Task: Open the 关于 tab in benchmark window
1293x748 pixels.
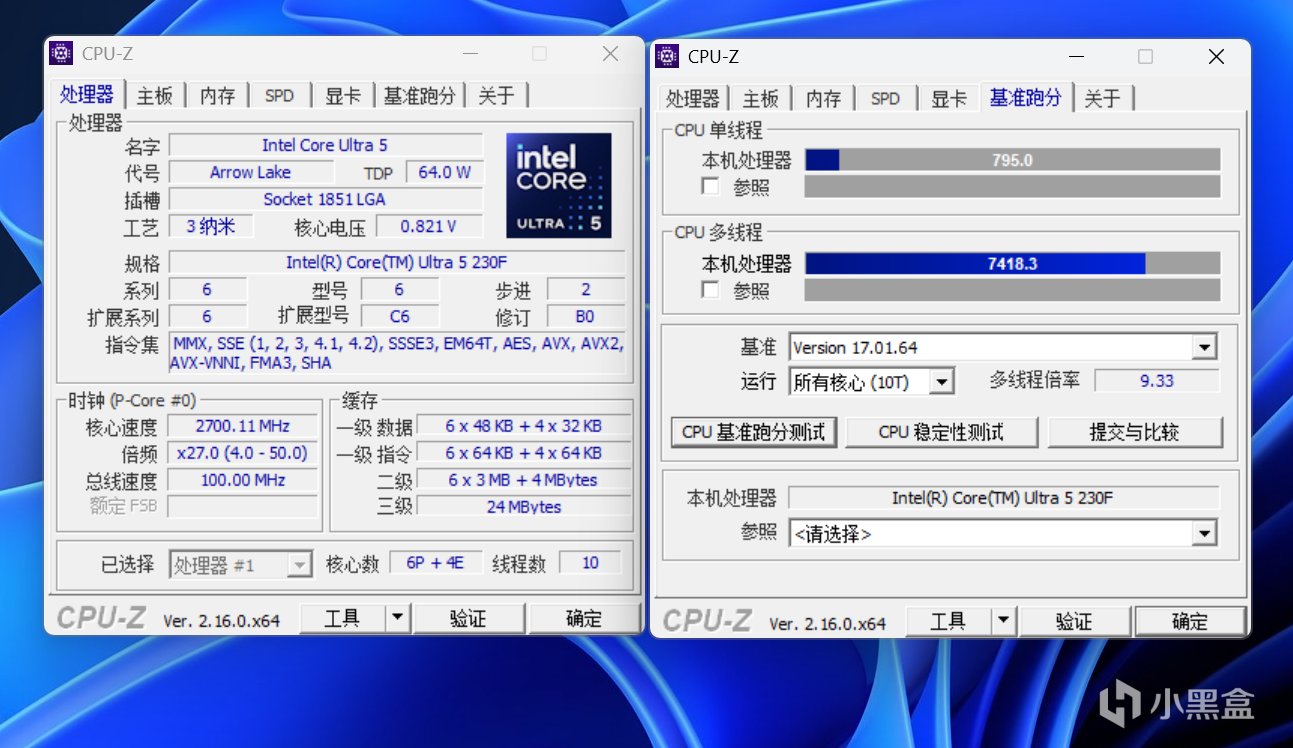Action: click(1102, 98)
